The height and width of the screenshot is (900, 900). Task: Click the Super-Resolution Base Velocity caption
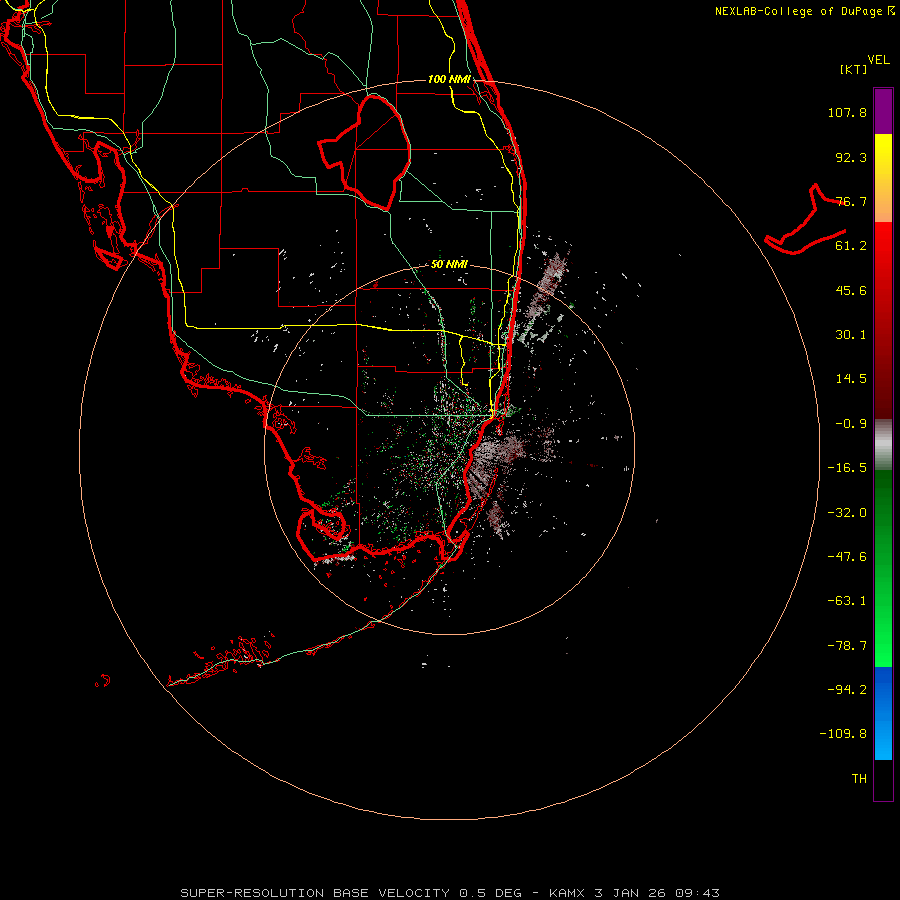(449, 893)
